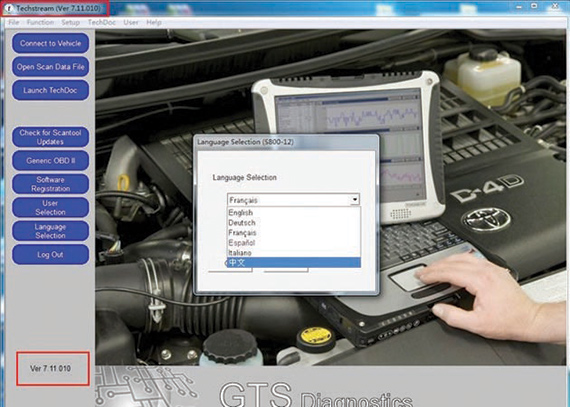Select the highlighted 中文 language option
This screenshot has height=407, width=570.
[294, 262]
